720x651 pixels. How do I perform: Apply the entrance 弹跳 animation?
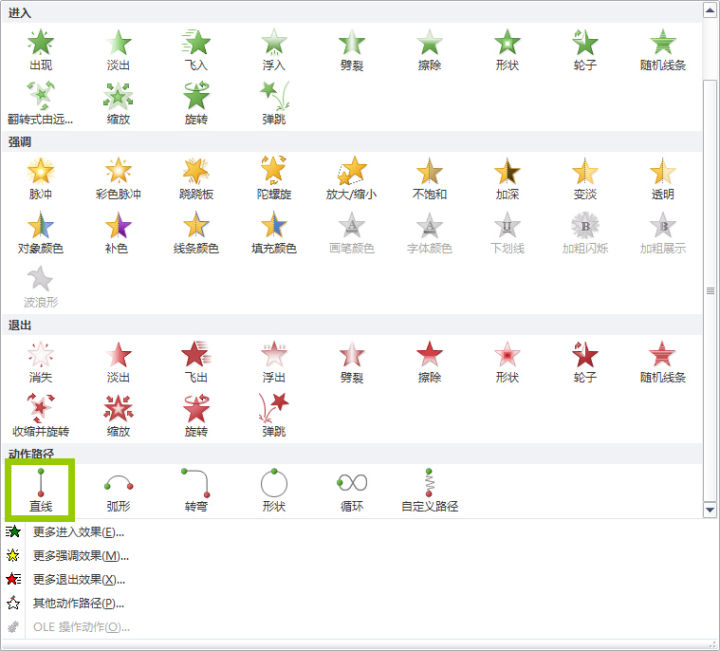tap(274, 104)
